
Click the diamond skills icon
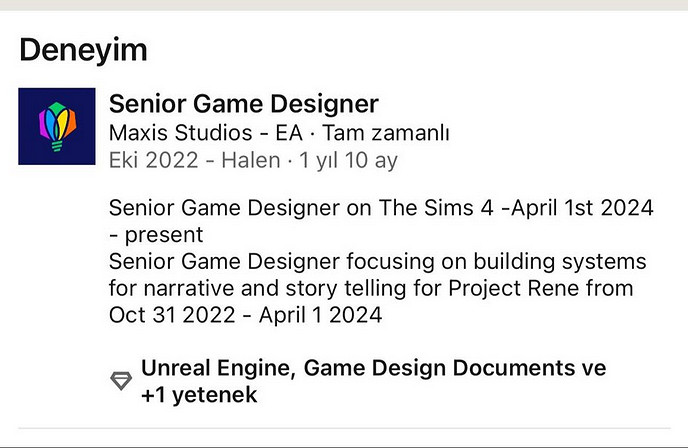click(120, 381)
